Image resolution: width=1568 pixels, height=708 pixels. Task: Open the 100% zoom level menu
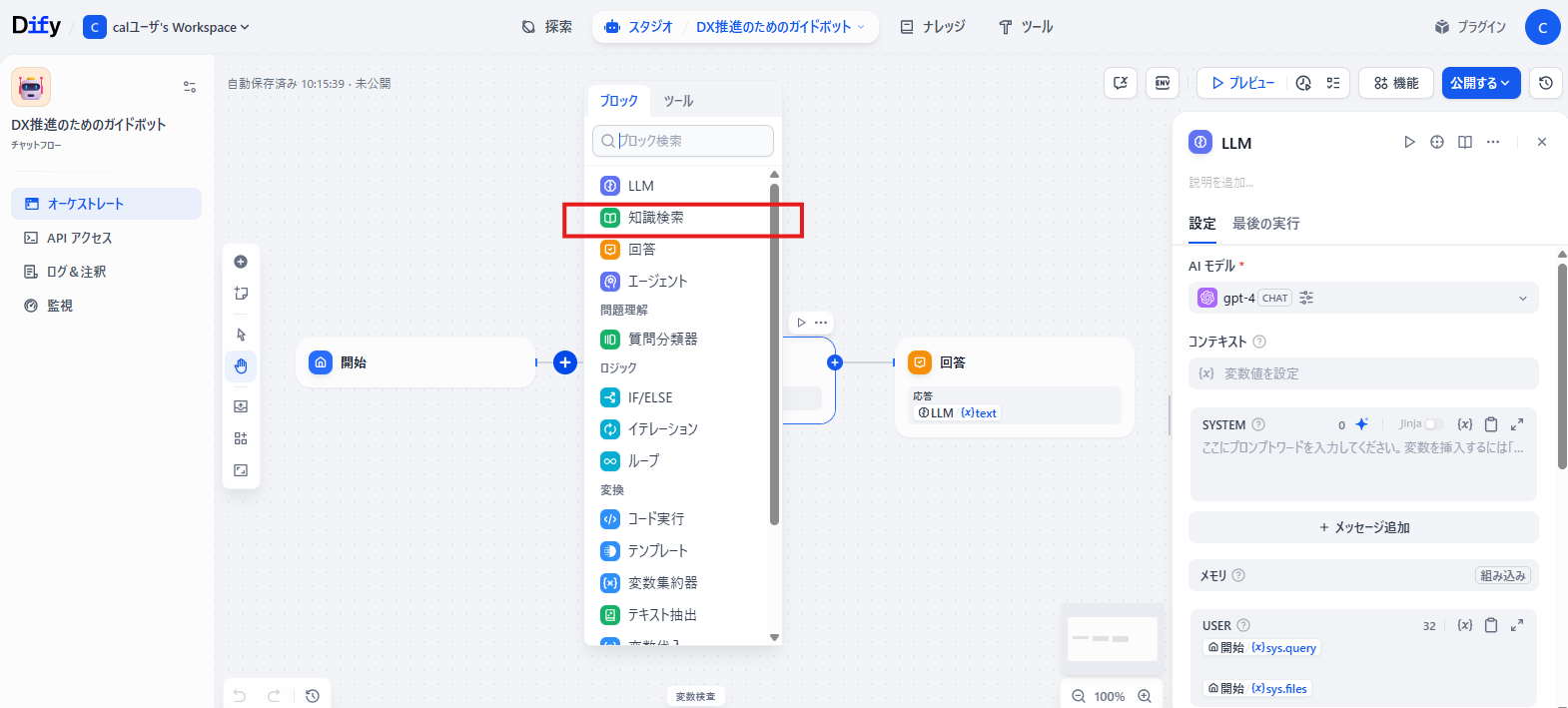pyautogui.click(x=1110, y=696)
